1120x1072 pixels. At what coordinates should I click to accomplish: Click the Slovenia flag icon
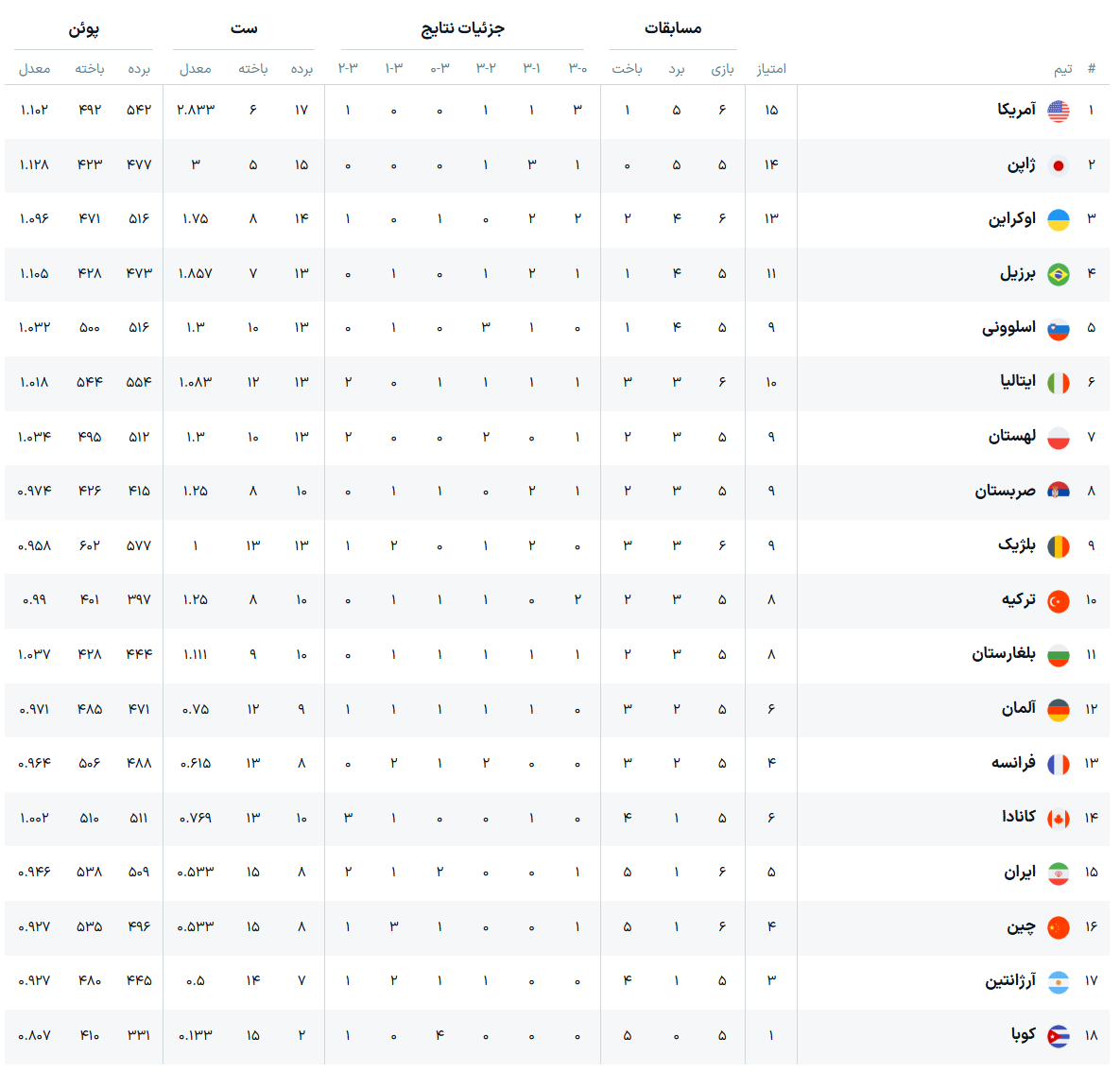point(1058,329)
